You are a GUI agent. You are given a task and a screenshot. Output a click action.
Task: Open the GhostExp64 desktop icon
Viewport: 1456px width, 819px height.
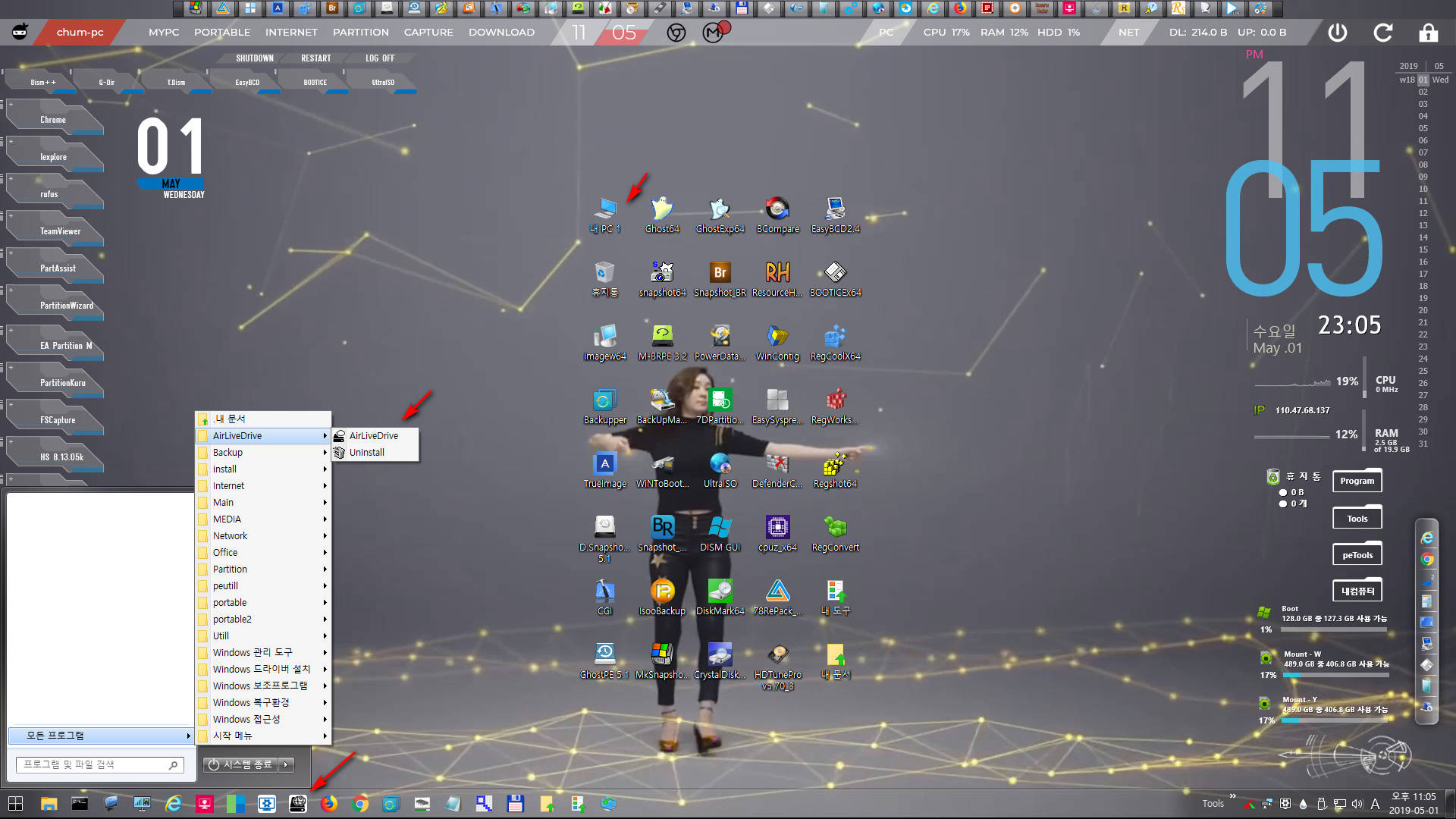click(720, 215)
